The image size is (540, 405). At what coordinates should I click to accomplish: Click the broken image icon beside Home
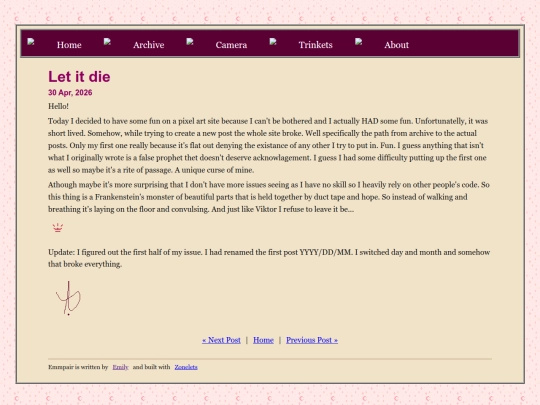[31, 42]
